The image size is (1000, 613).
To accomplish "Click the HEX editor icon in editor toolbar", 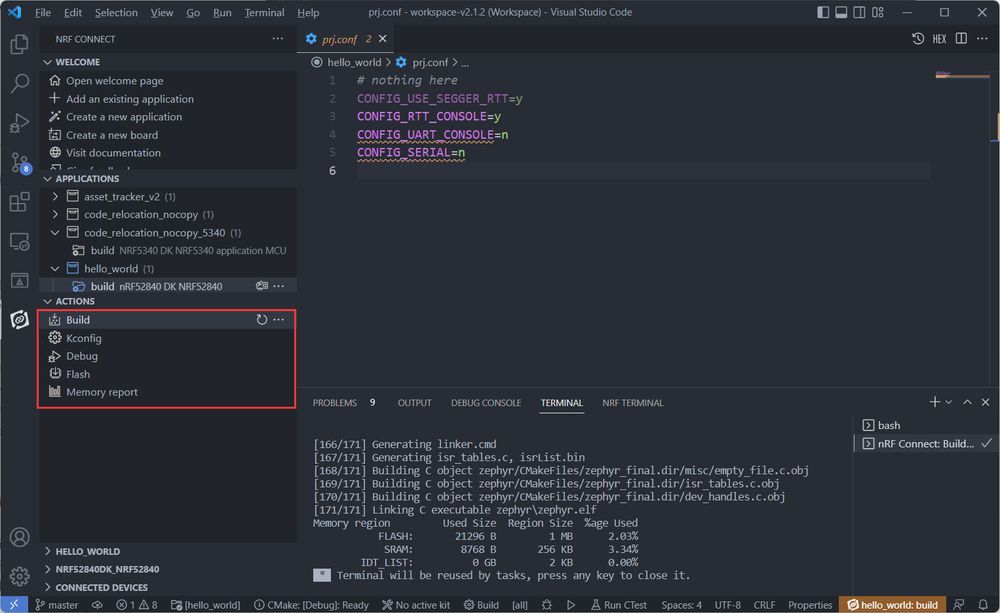I will click(x=939, y=39).
